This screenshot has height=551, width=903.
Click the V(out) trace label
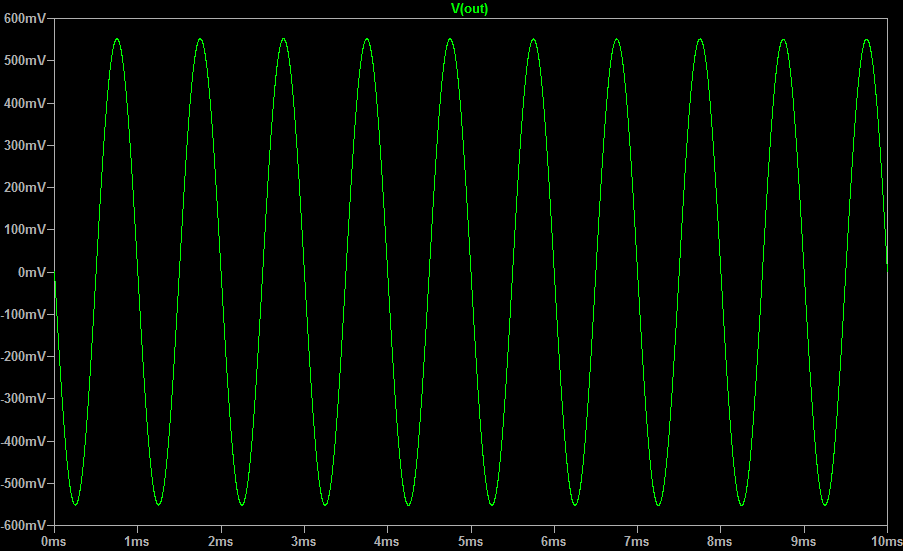(469, 9)
